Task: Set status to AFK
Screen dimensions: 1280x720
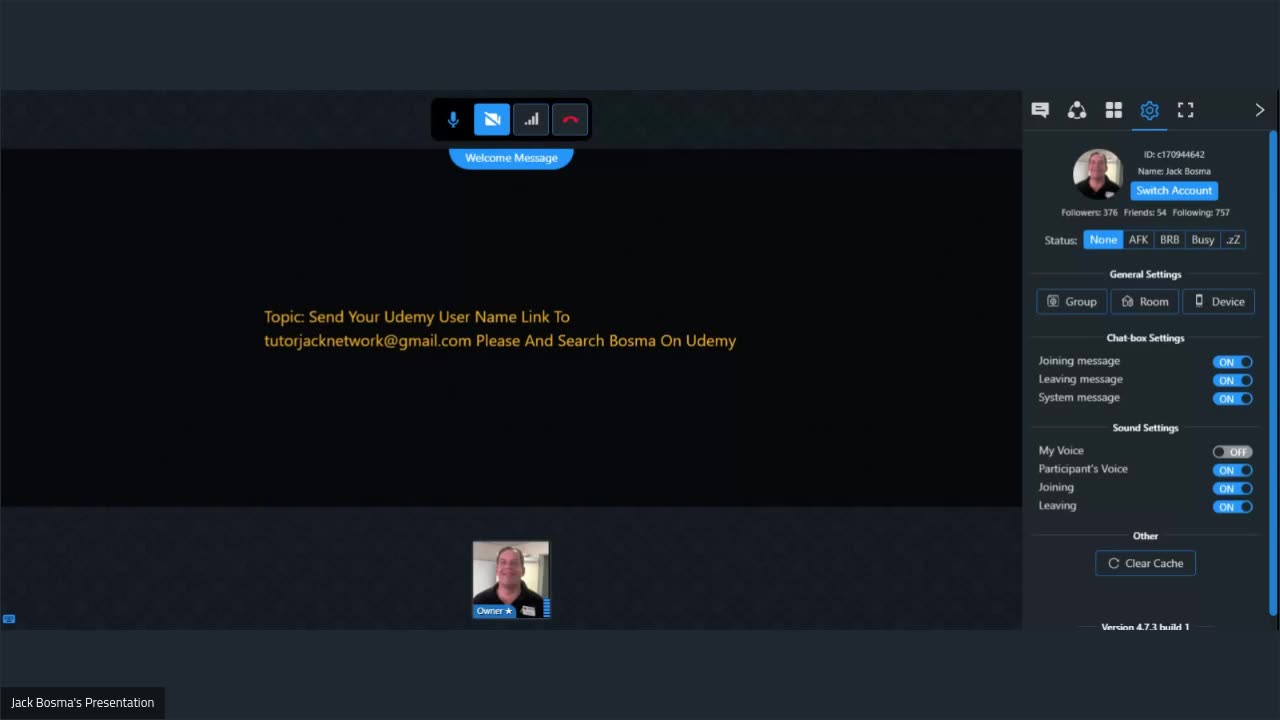Action: coord(1138,240)
